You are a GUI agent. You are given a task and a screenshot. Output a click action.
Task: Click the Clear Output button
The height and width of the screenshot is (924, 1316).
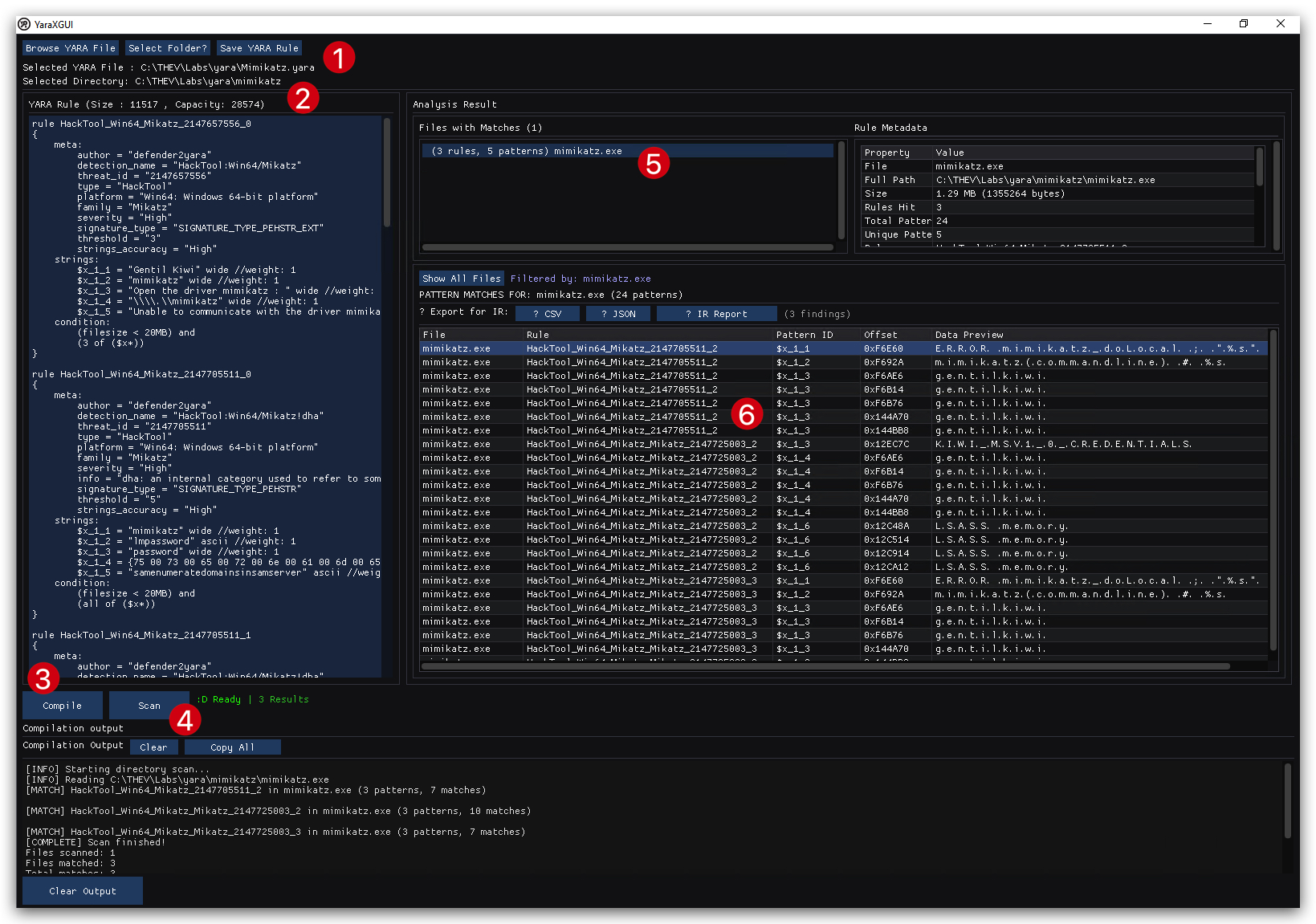pos(83,891)
